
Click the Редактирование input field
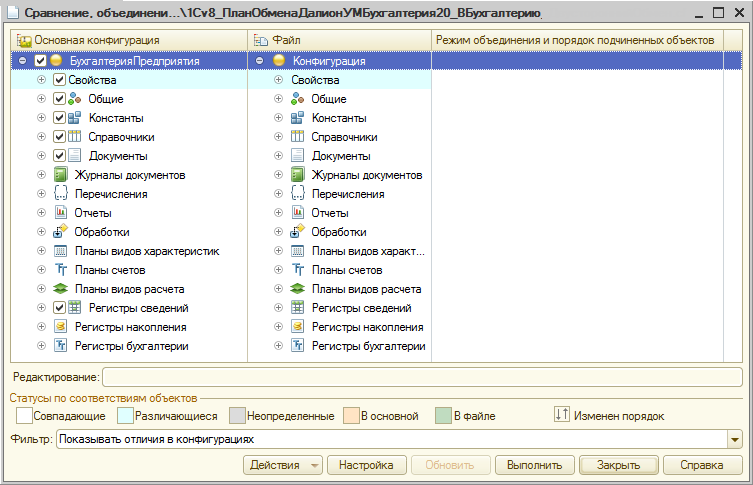(423, 377)
